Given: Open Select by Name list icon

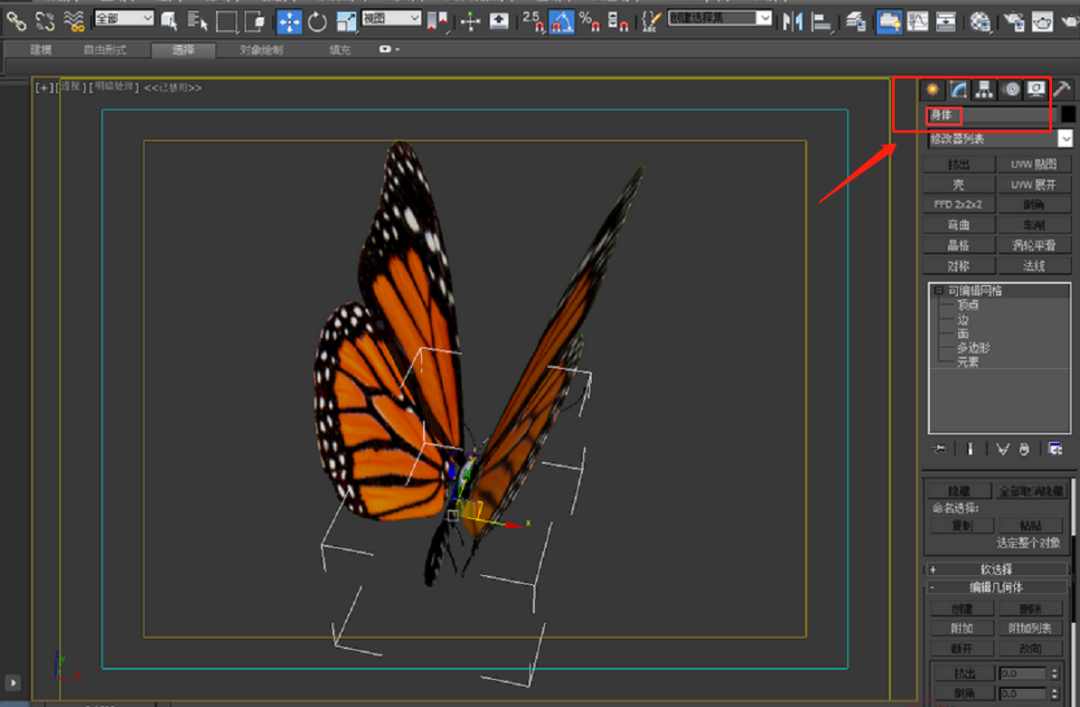Looking at the screenshot, I should [x=198, y=21].
